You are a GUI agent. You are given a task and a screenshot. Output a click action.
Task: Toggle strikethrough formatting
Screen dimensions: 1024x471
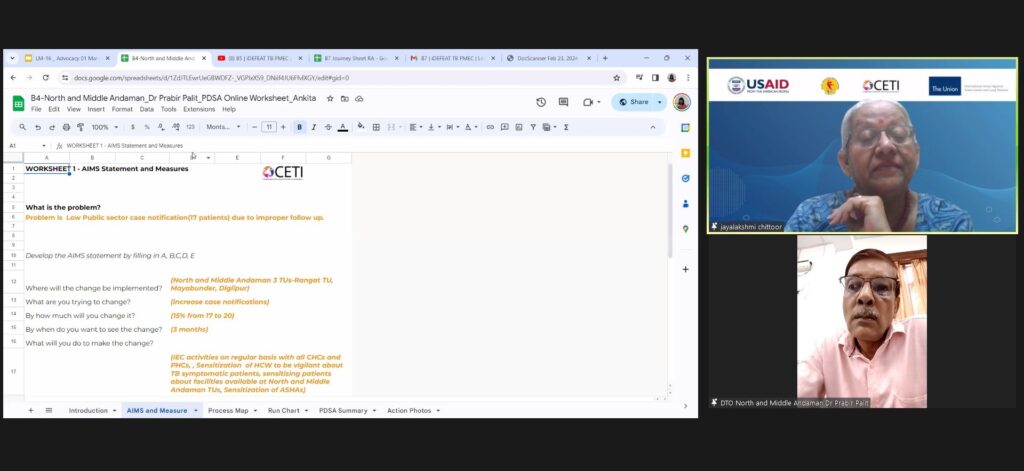tap(327, 127)
